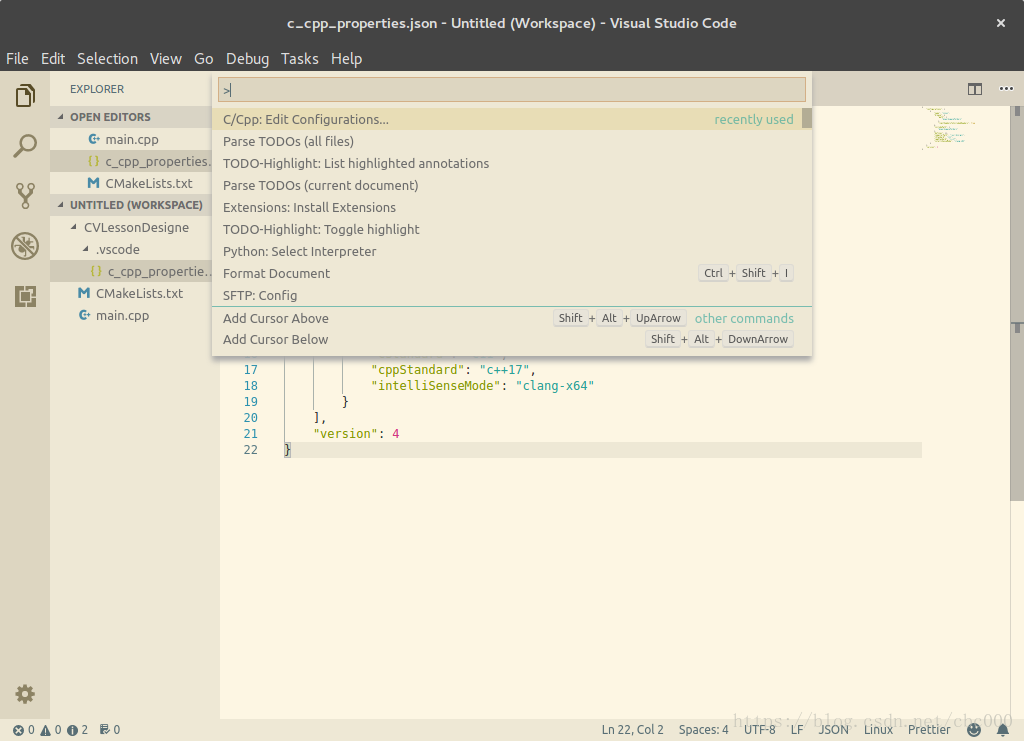Select c_cpp_properties.json in Open Editors
This screenshot has height=741, width=1024.
pos(131,161)
